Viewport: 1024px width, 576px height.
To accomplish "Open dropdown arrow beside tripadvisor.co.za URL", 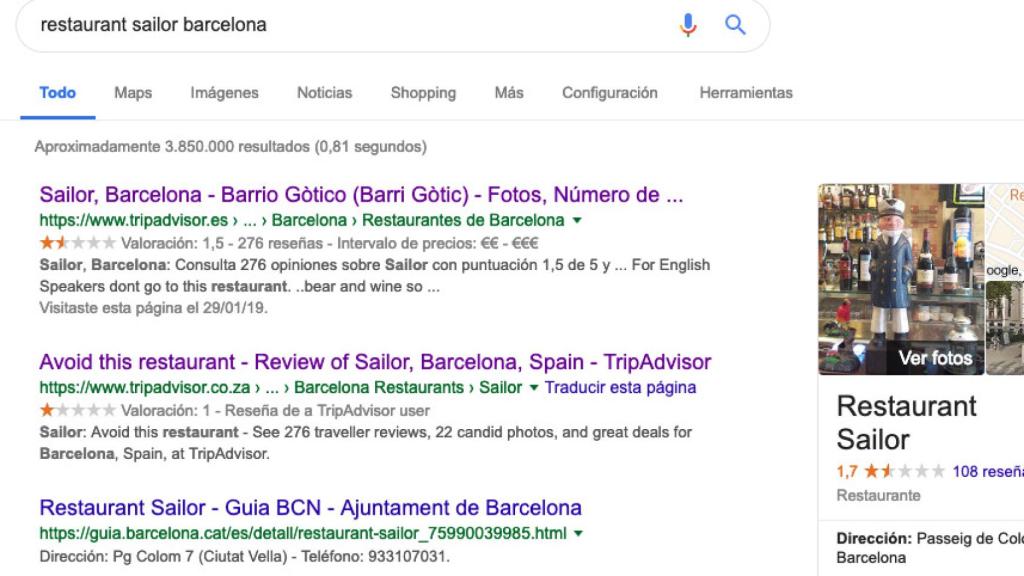I will coord(534,388).
